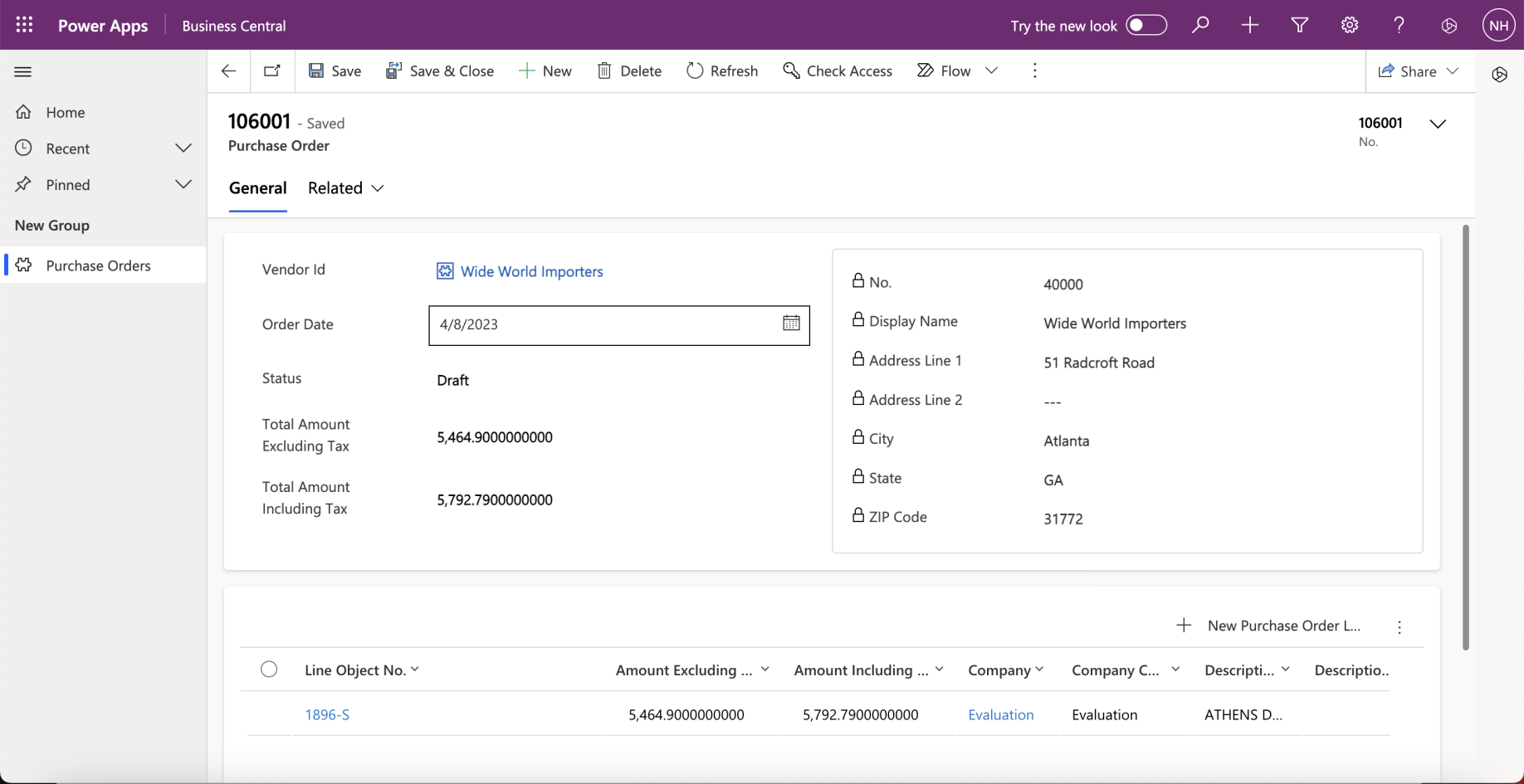Enable the Try the new look toggle
Image resolution: width=1524 pixels, height=784 pixels.
point(1146,25)
